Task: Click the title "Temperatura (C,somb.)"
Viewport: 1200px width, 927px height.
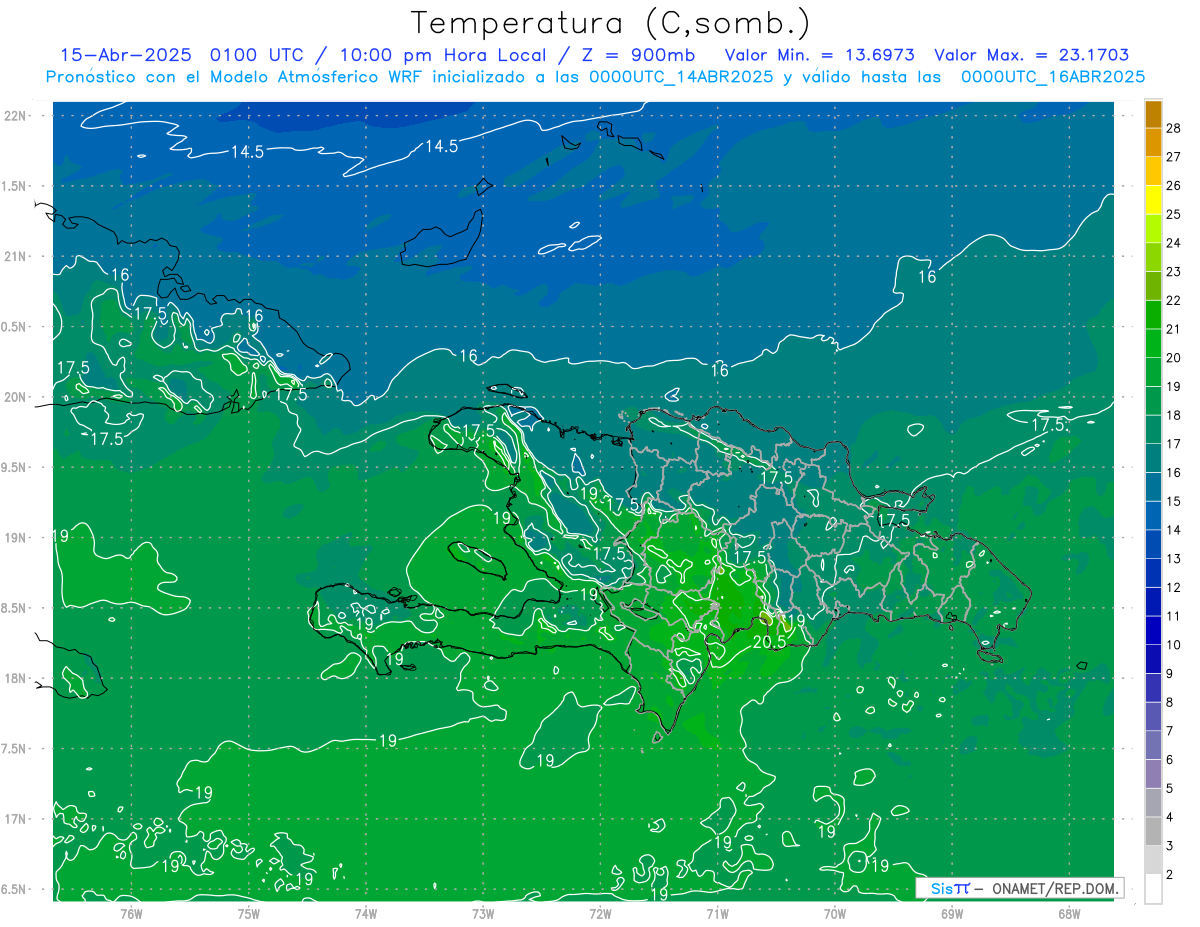Action: pos(611,23)
